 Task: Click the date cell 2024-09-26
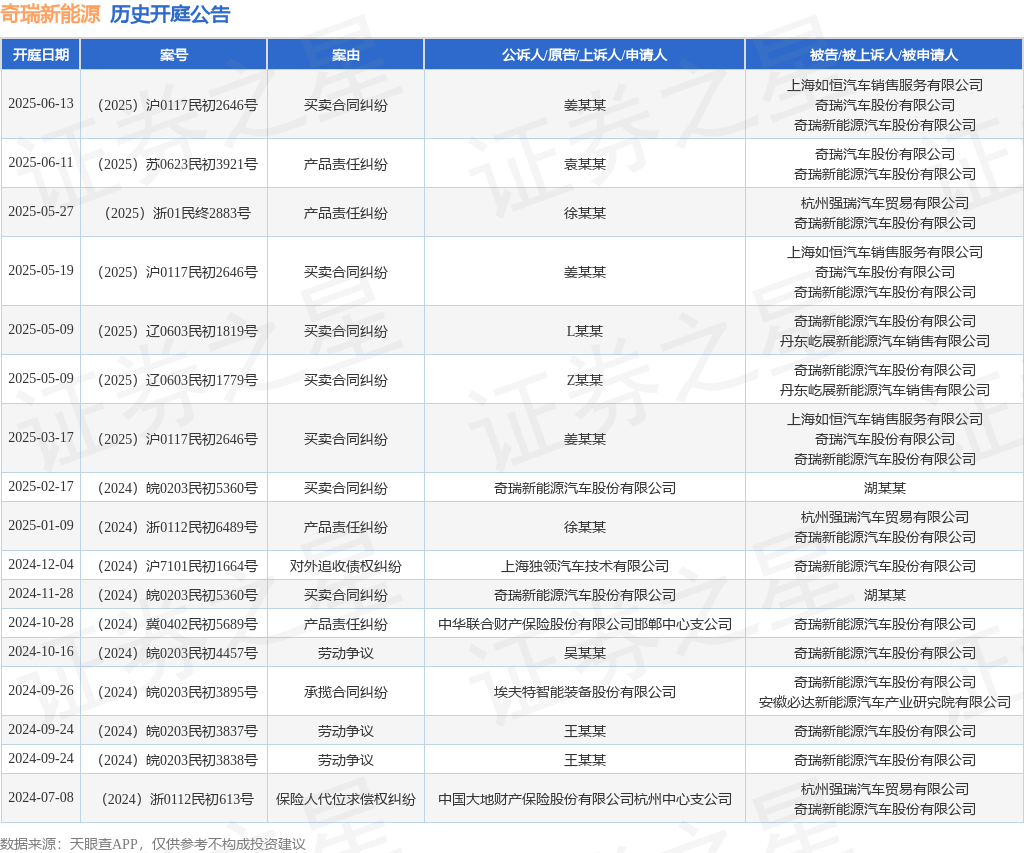click(40, 690)
